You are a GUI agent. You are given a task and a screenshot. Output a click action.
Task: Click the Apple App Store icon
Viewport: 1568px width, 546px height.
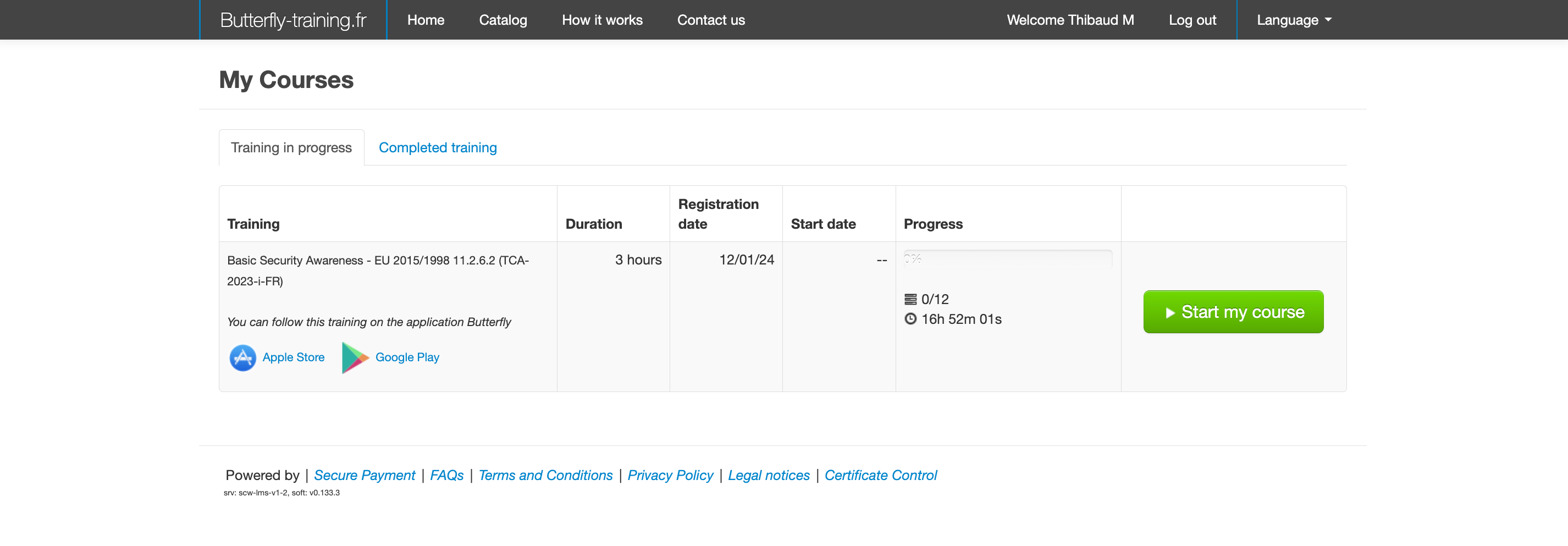click(x=242, y=357)
